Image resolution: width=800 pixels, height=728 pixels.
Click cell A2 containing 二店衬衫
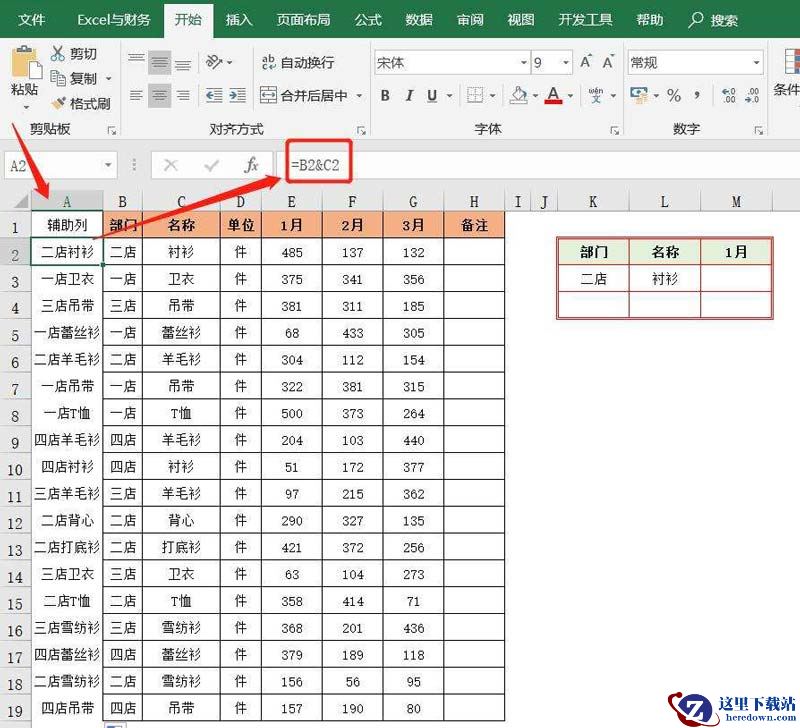67,252
